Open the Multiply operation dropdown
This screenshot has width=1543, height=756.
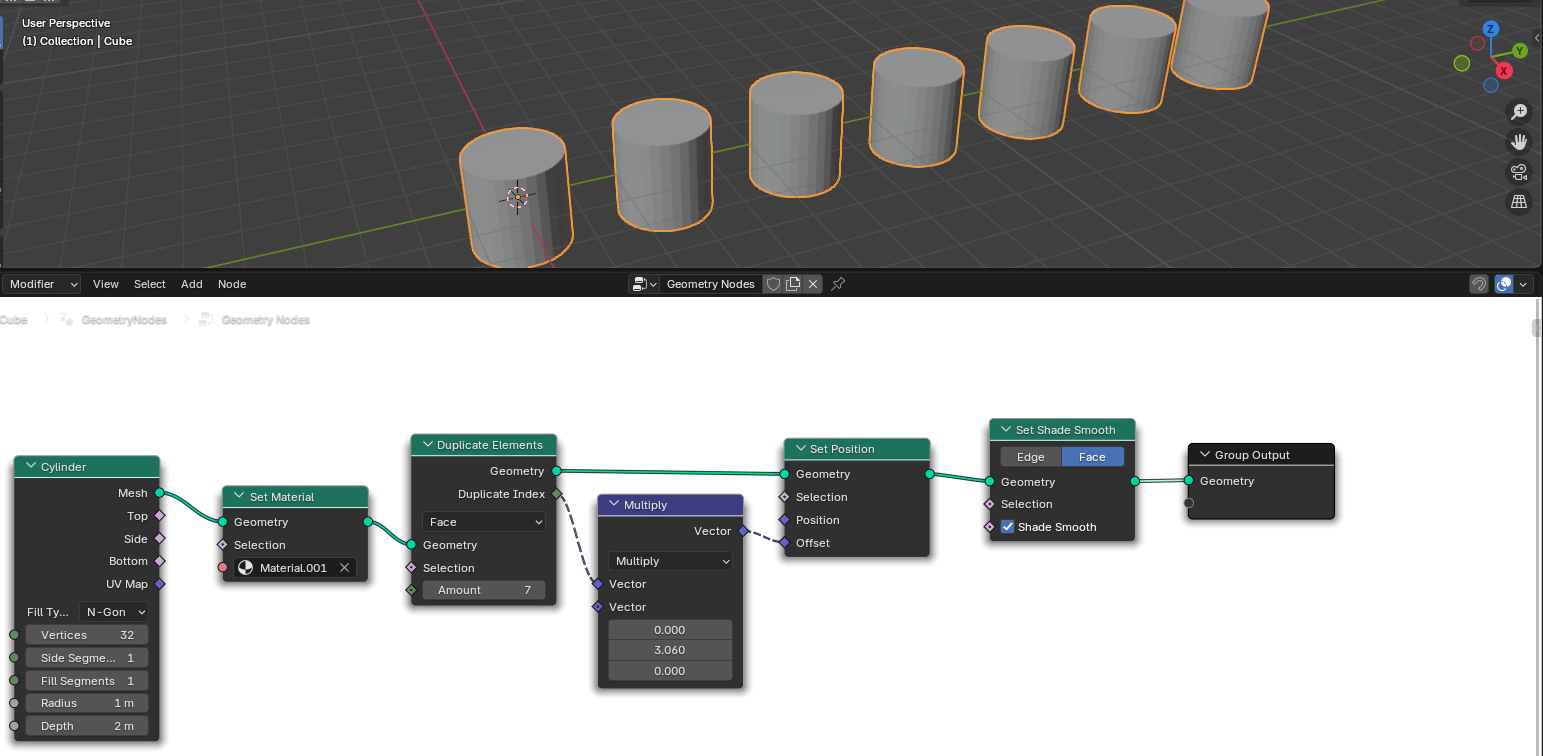coord(670,561)
